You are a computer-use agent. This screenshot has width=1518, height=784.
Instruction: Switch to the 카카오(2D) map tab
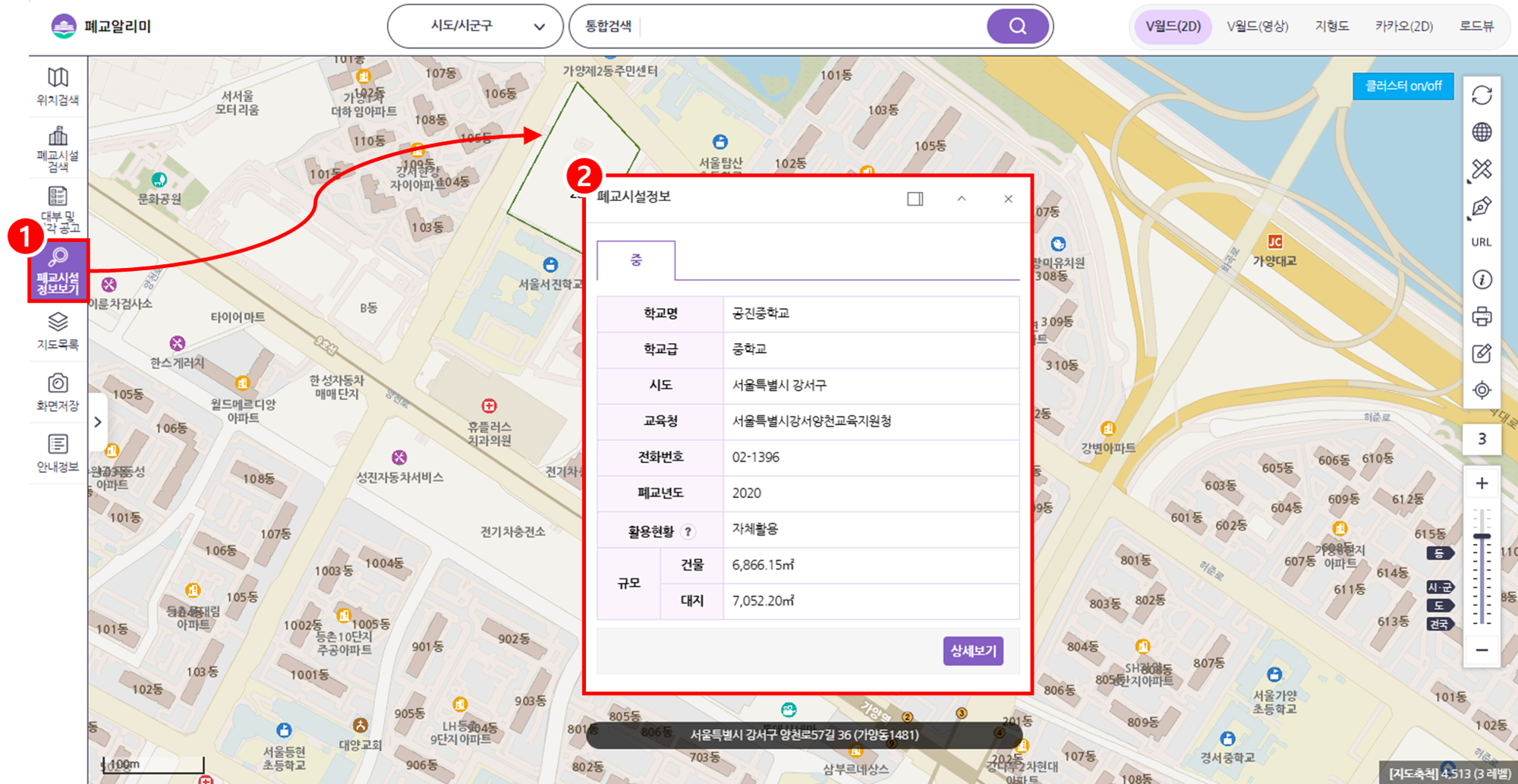pos(1405,25)
